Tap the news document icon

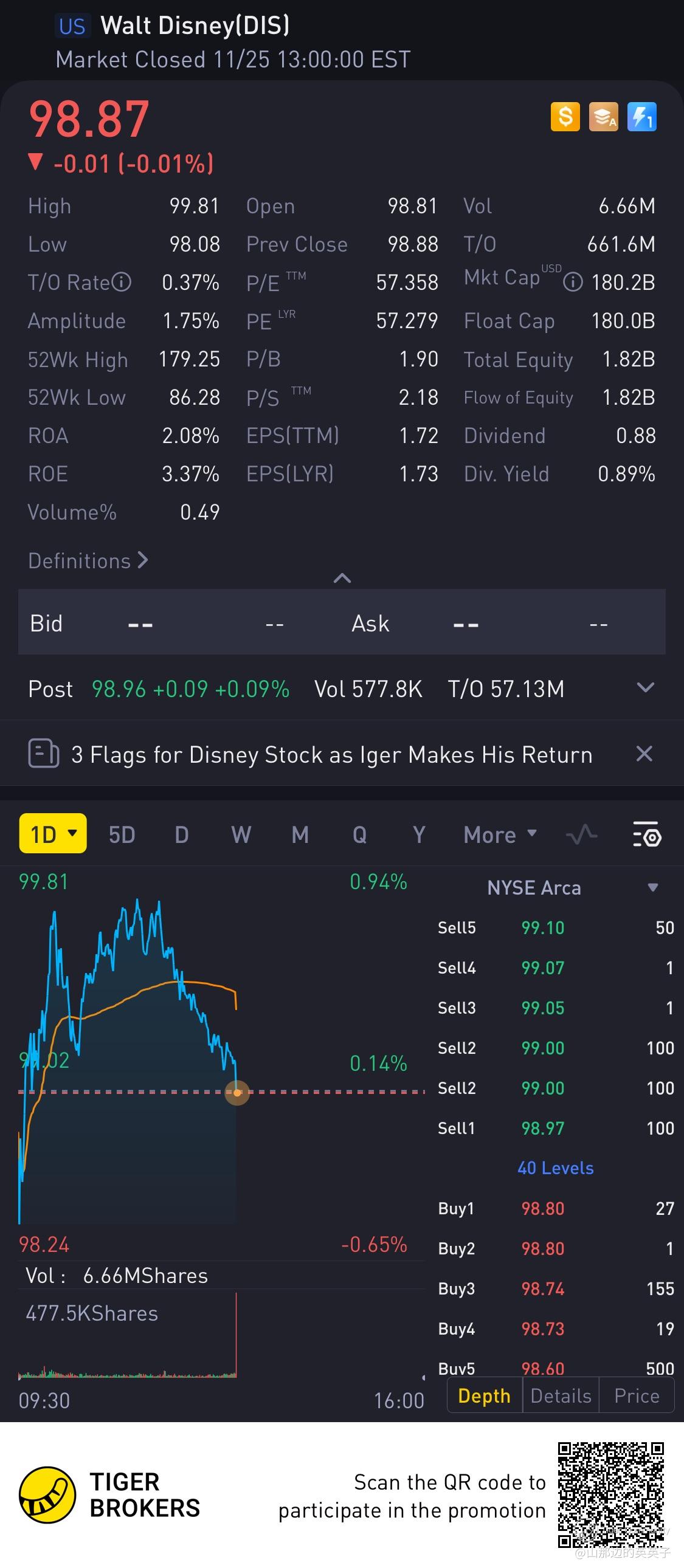point(43,754)
